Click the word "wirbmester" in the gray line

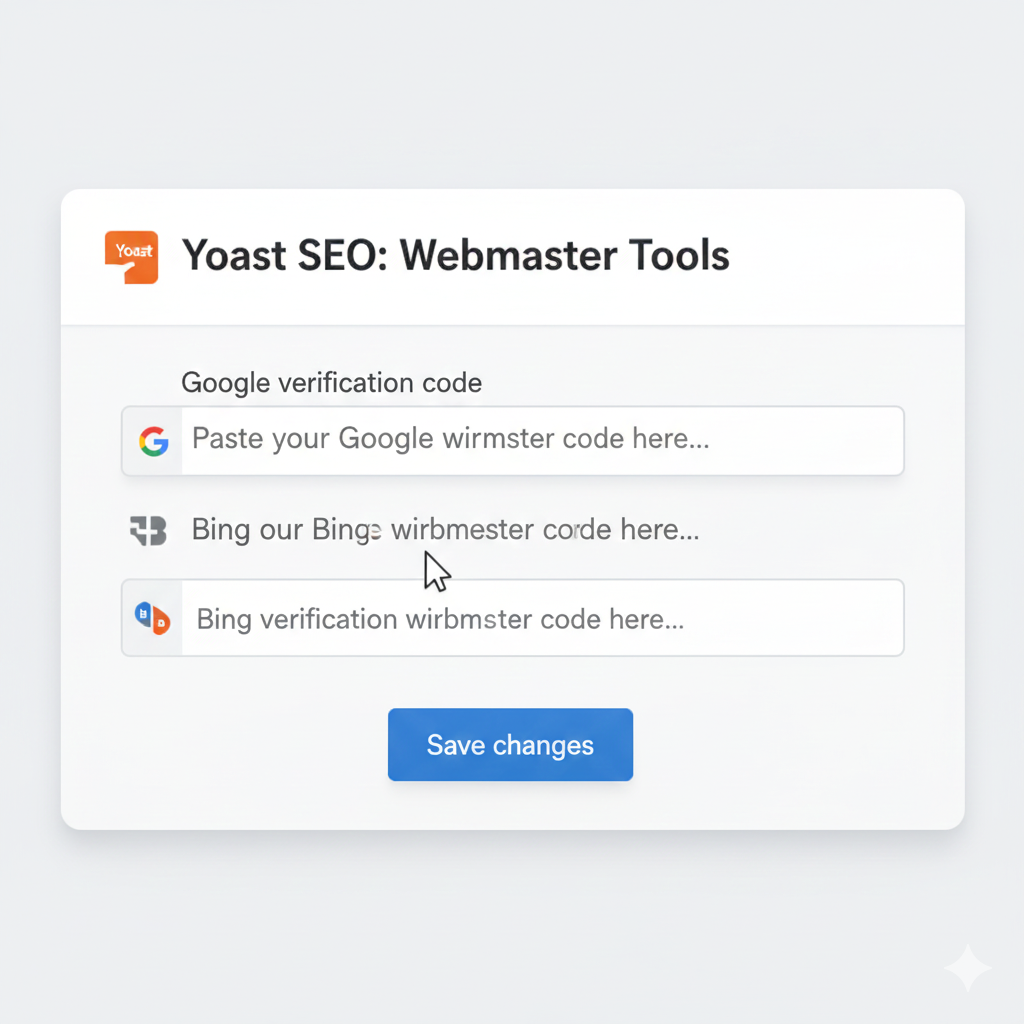pos(461,530)
